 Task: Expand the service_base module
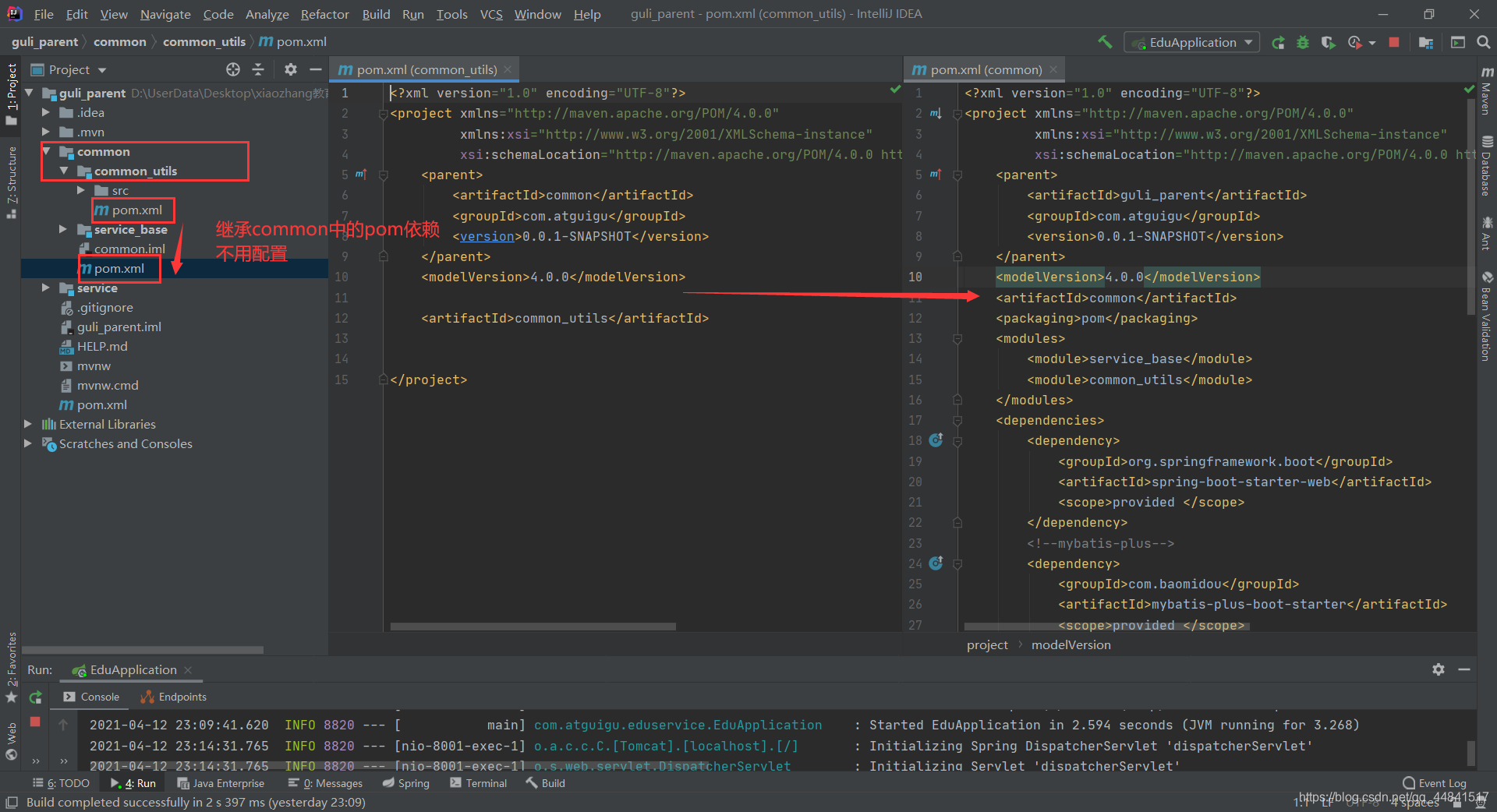(63, 229)
